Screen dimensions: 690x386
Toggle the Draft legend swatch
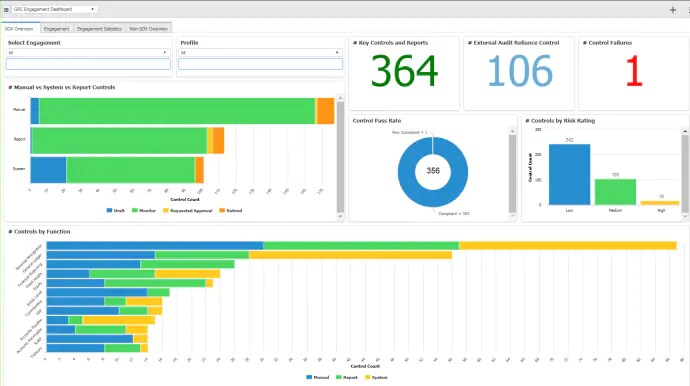109,210
